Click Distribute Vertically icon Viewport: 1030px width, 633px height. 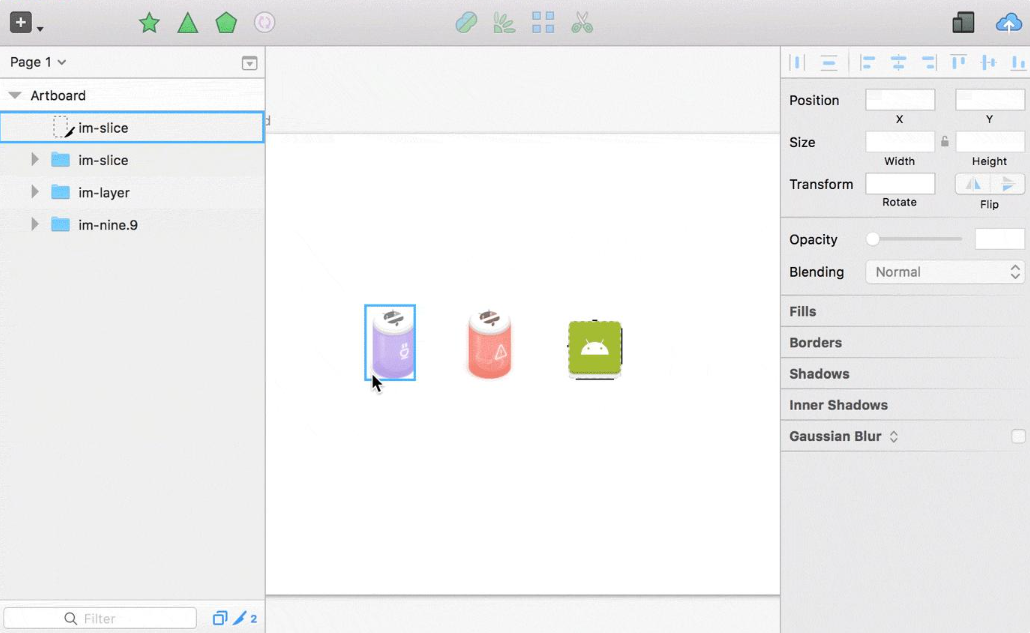coord(829,63)
